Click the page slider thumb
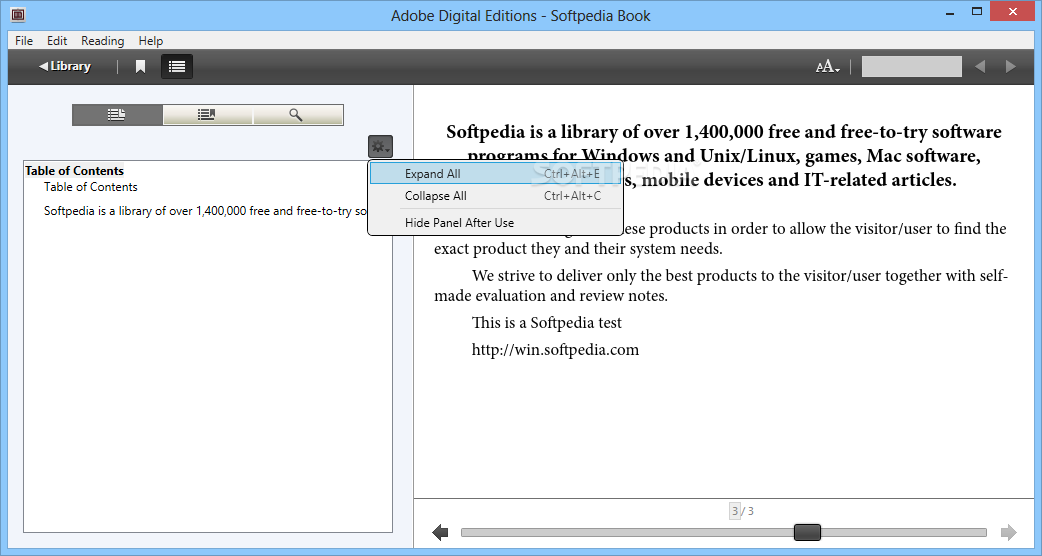This screenshot has width=1042, height=556. pos(807,532)
